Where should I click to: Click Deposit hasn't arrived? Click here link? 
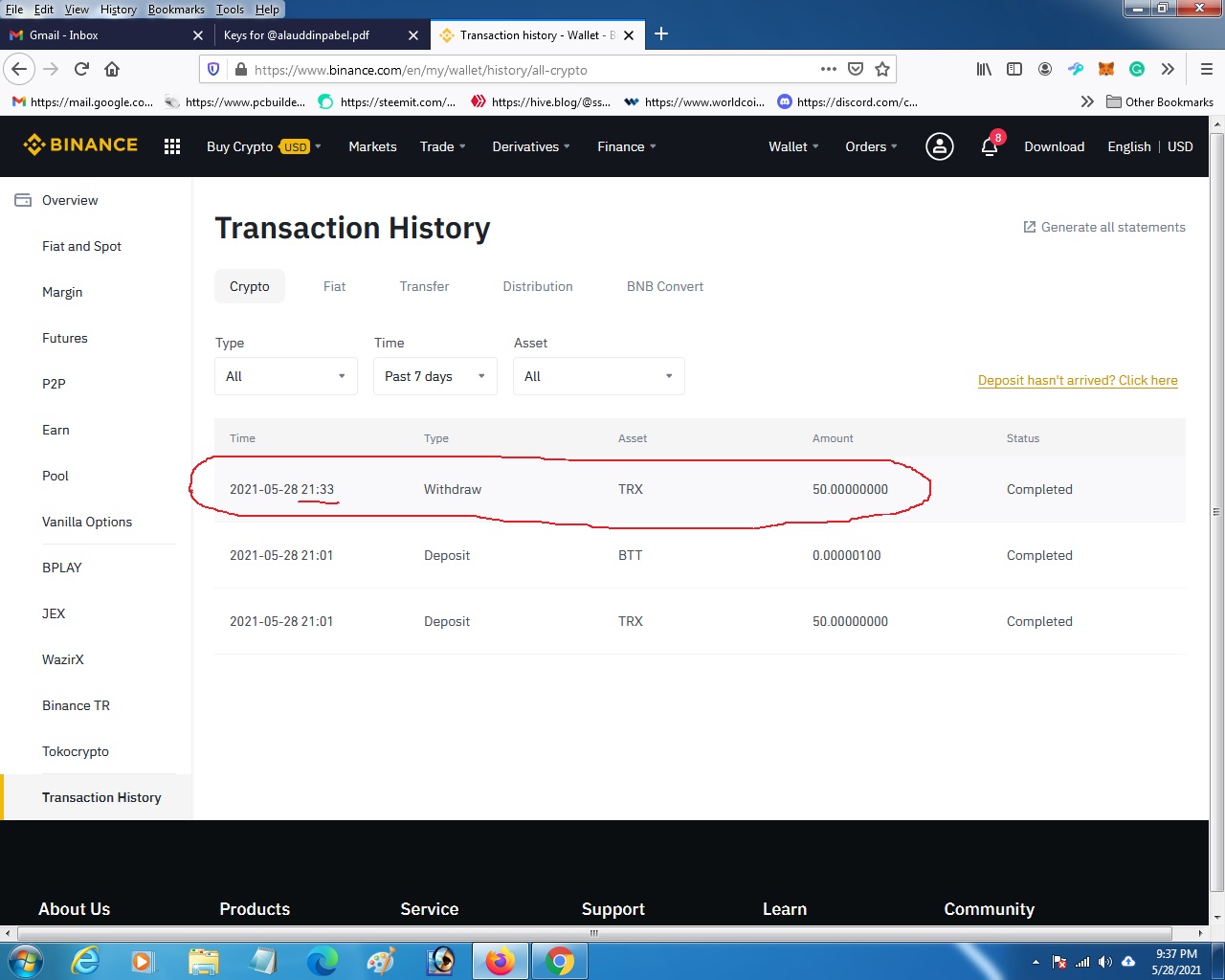tap(1078, 380)
